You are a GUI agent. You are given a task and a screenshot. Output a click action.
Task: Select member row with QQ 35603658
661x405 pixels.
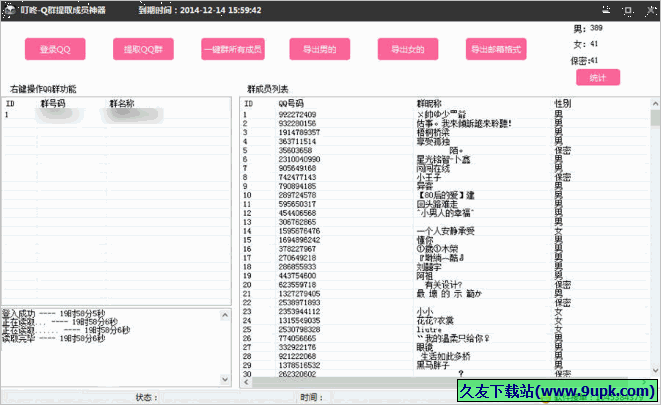point(446,150)
